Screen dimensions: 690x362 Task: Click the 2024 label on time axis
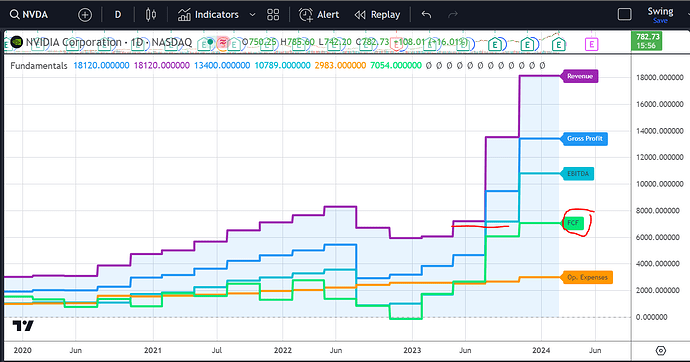(x=541, y=350)
